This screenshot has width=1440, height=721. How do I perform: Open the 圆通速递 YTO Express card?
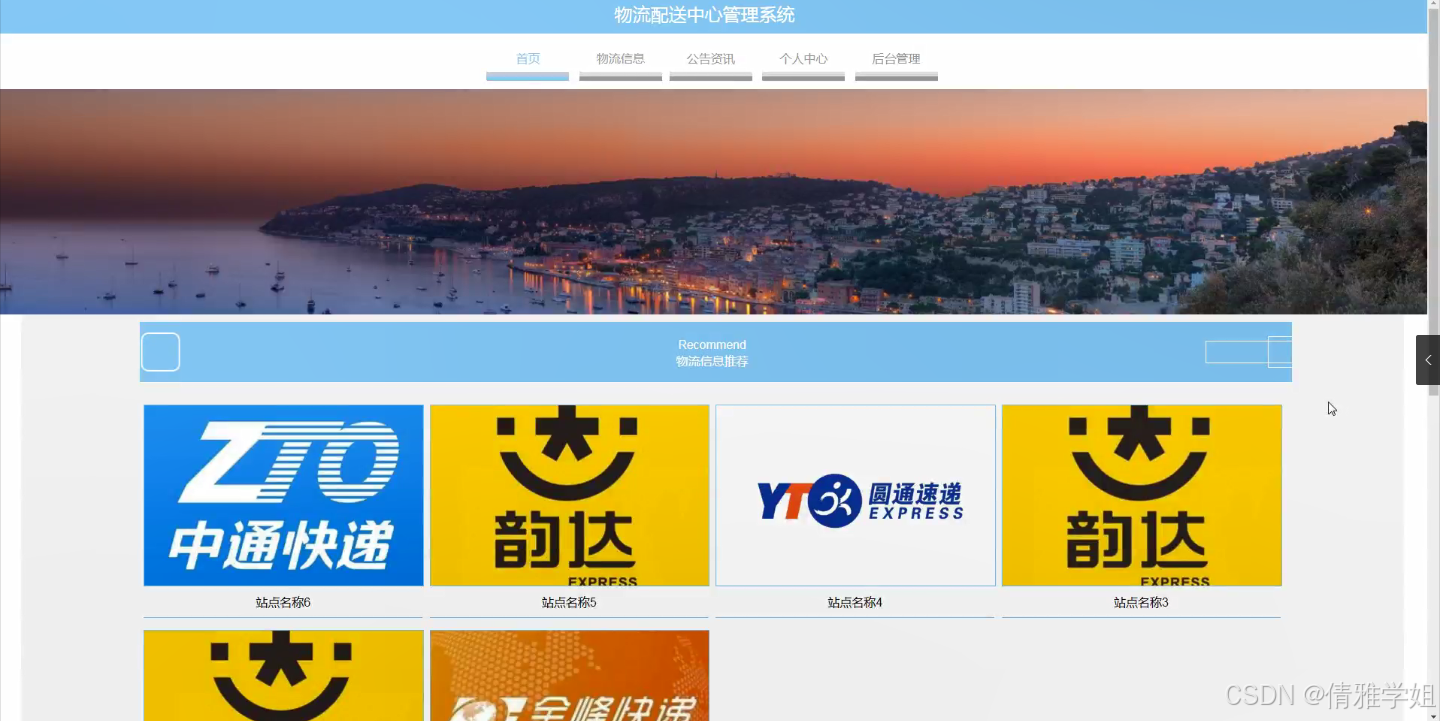[855, 495]
